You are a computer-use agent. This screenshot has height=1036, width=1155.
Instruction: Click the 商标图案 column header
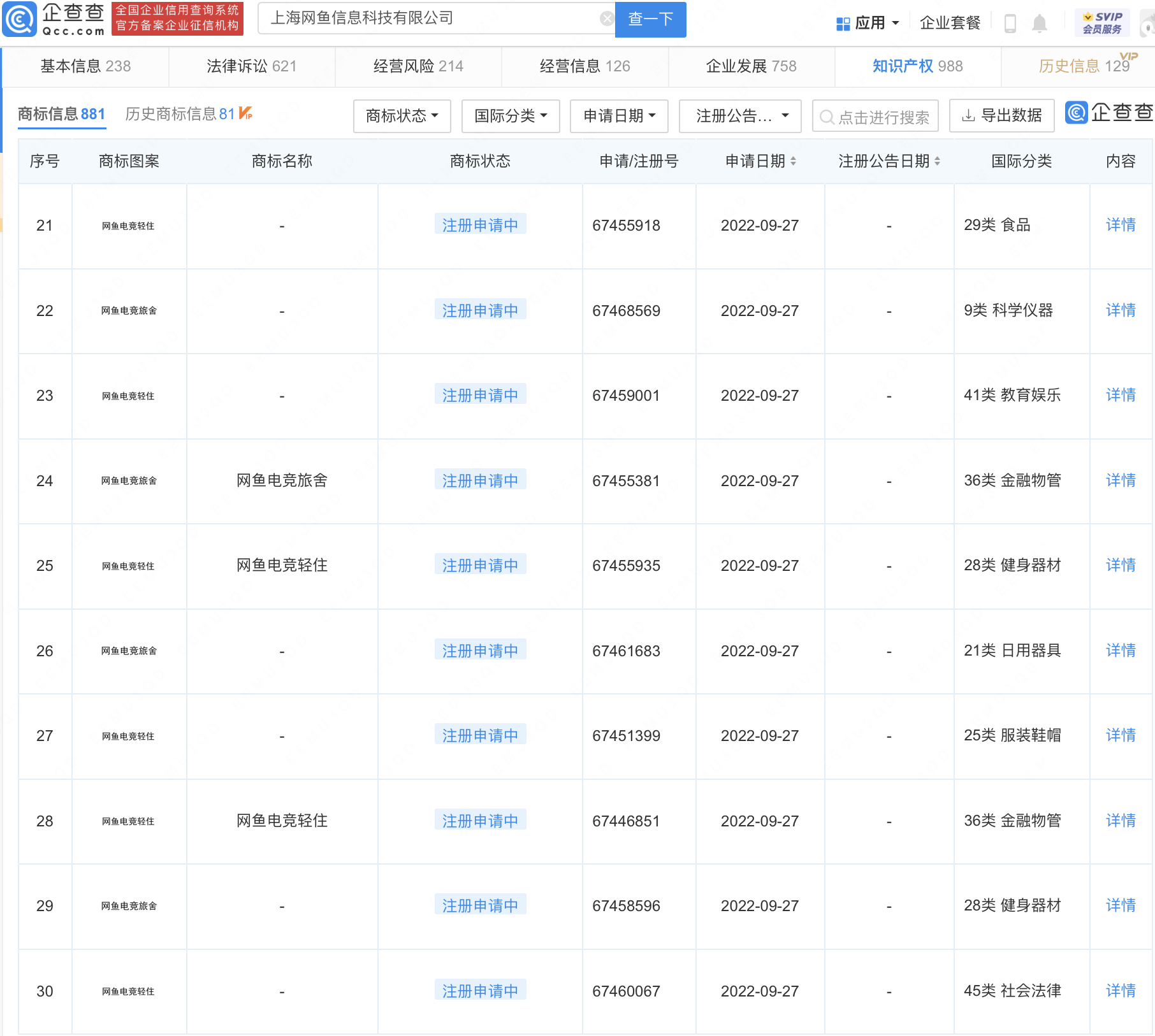click(129, 161)
